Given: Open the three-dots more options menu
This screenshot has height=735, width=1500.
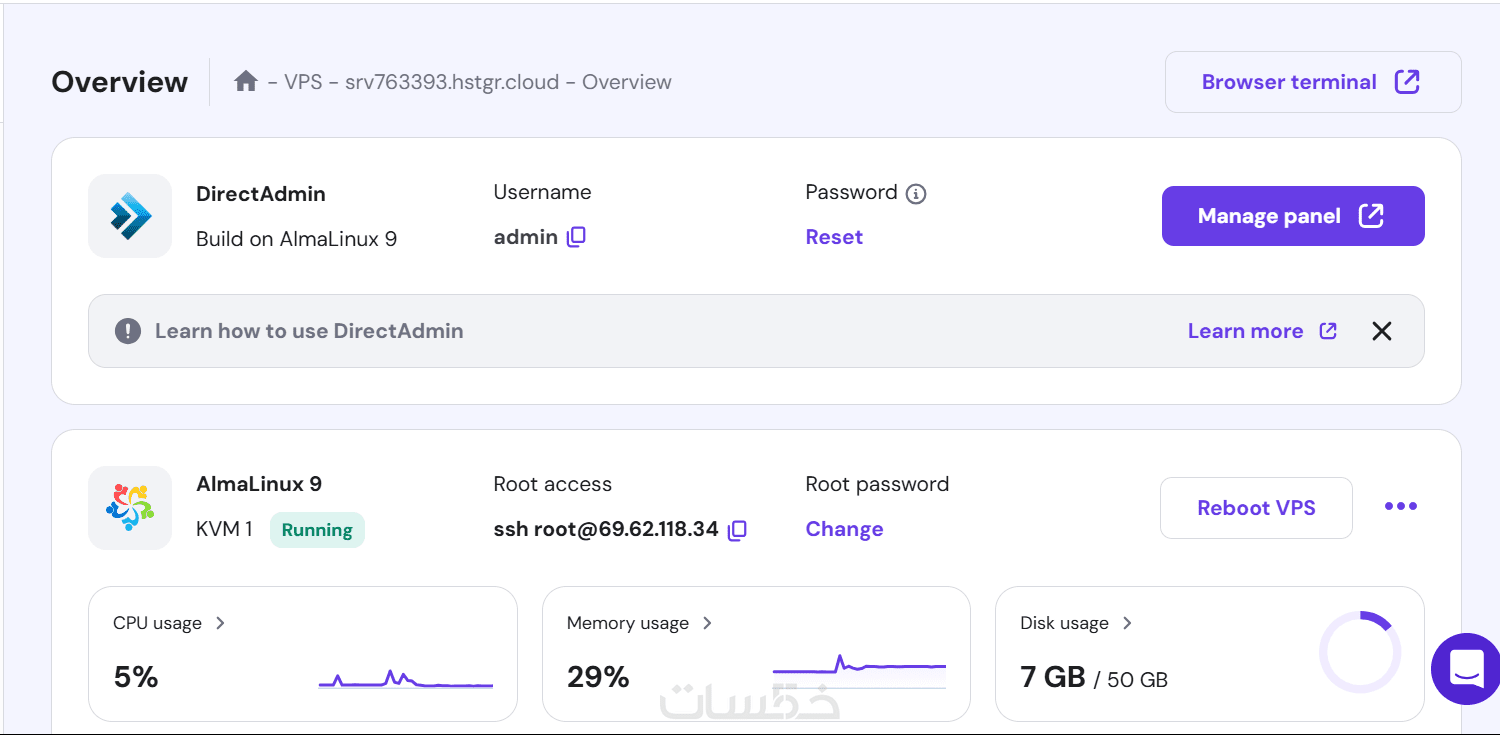Looking at the screenshot, I should click(x=1401, y=506).
